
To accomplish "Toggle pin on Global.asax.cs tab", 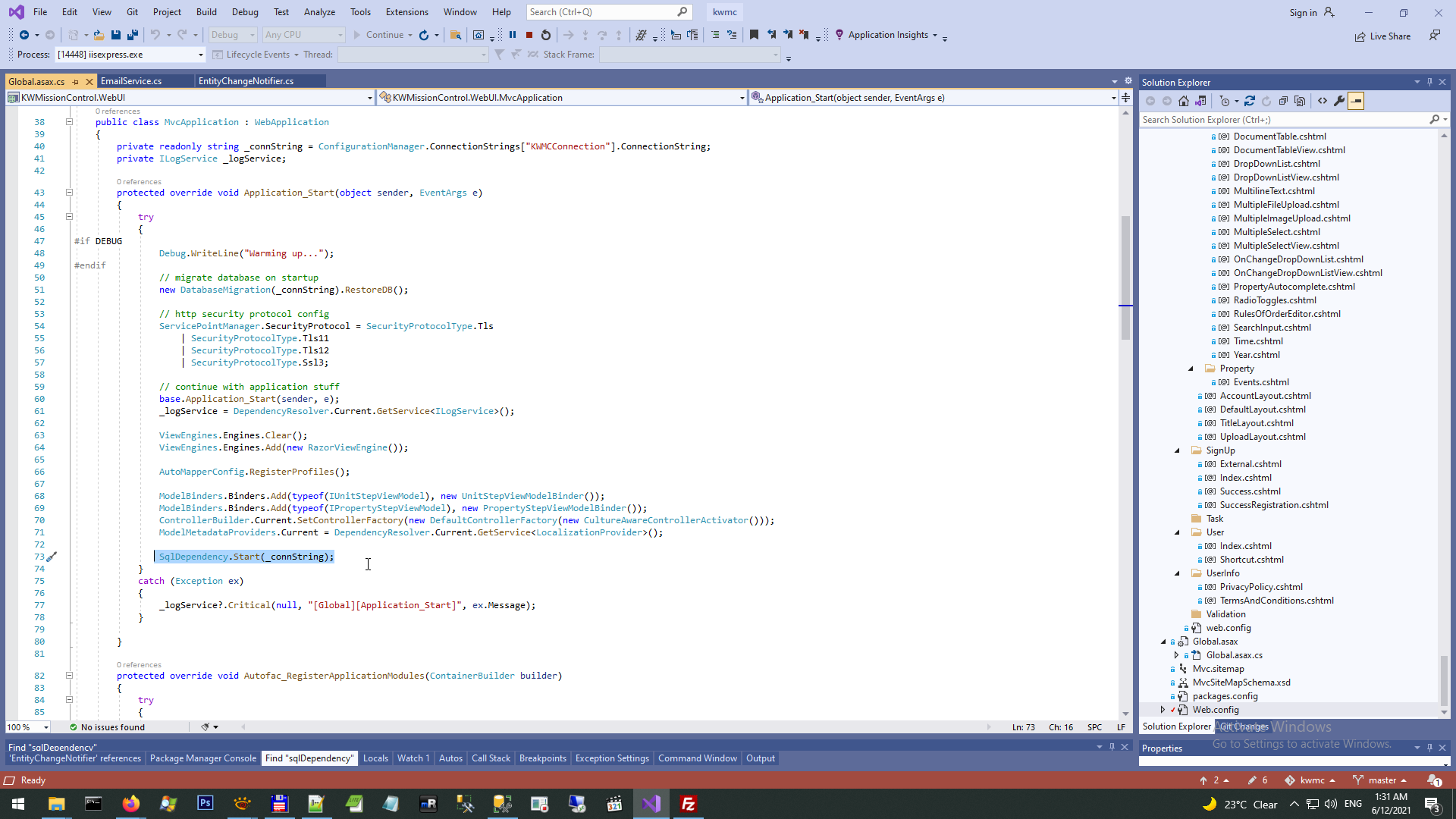I will 75,81.
